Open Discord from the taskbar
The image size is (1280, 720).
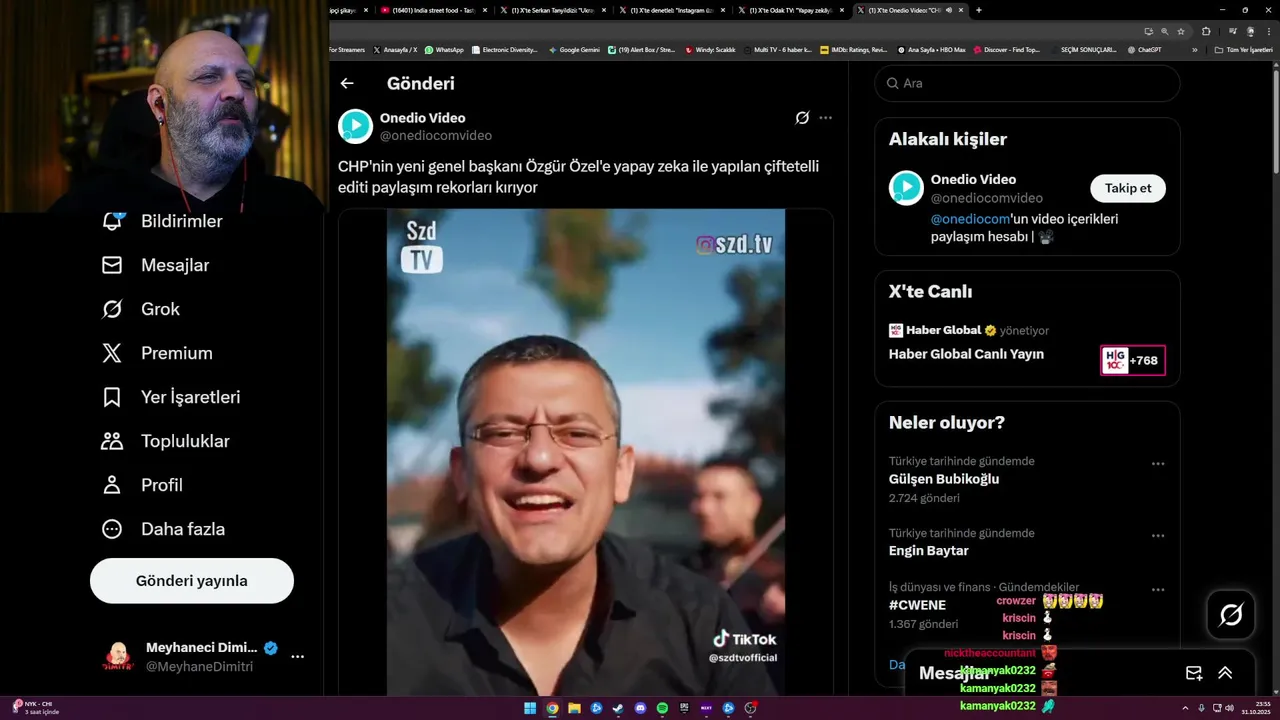[x=640, y=708]
